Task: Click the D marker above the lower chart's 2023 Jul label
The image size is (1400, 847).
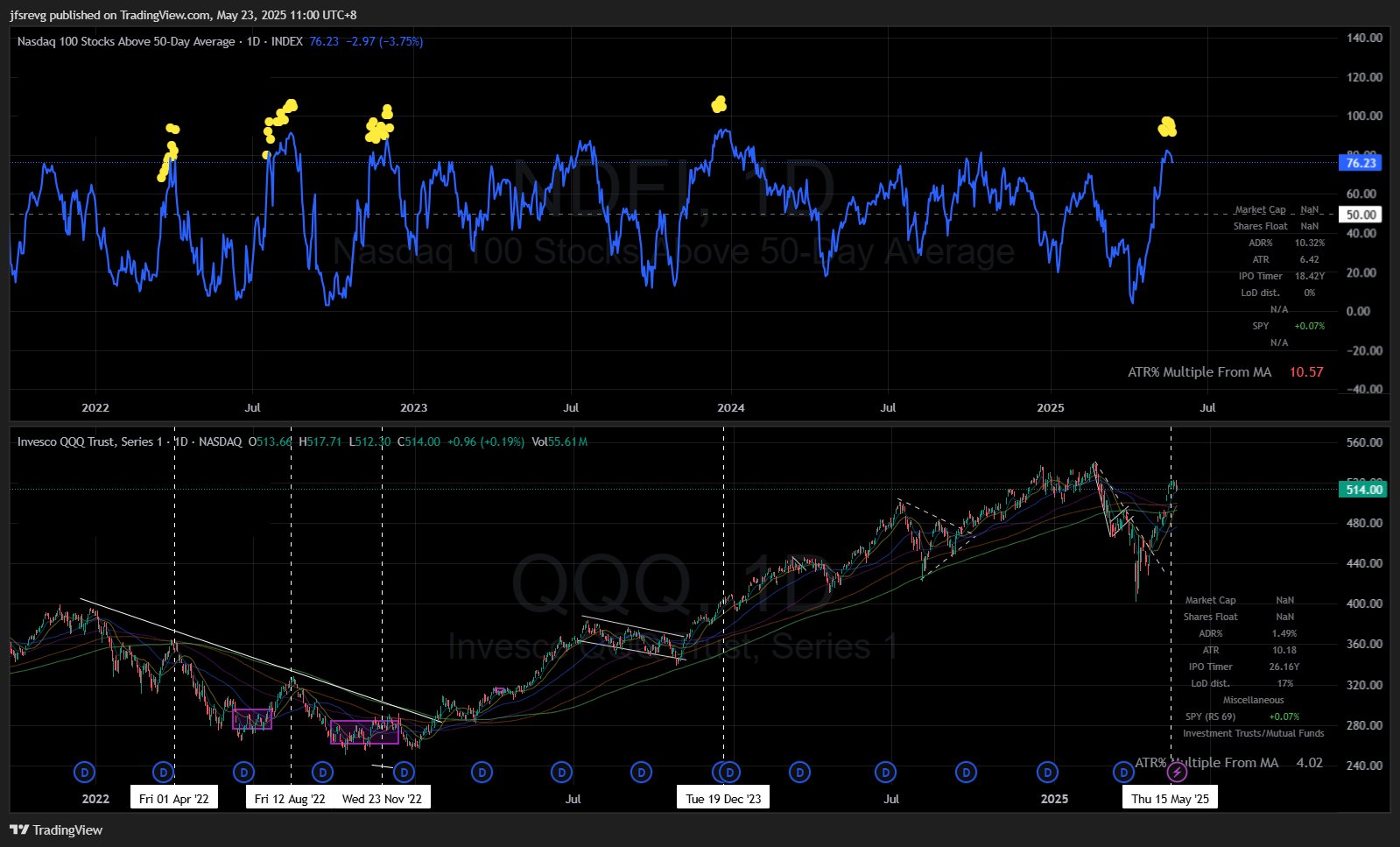Action: click(x=562, y=772)
